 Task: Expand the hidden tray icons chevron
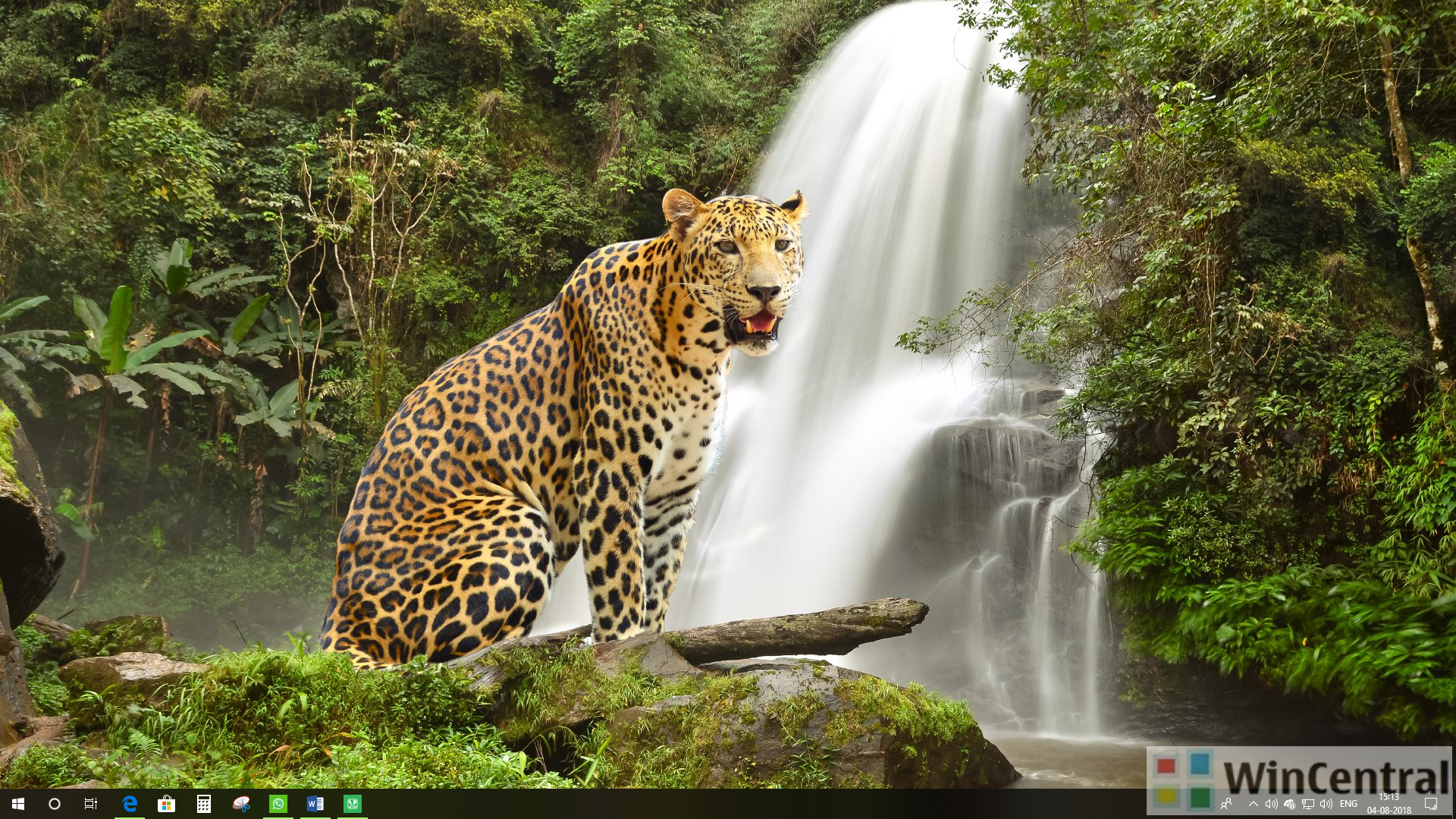point(1253,804)
